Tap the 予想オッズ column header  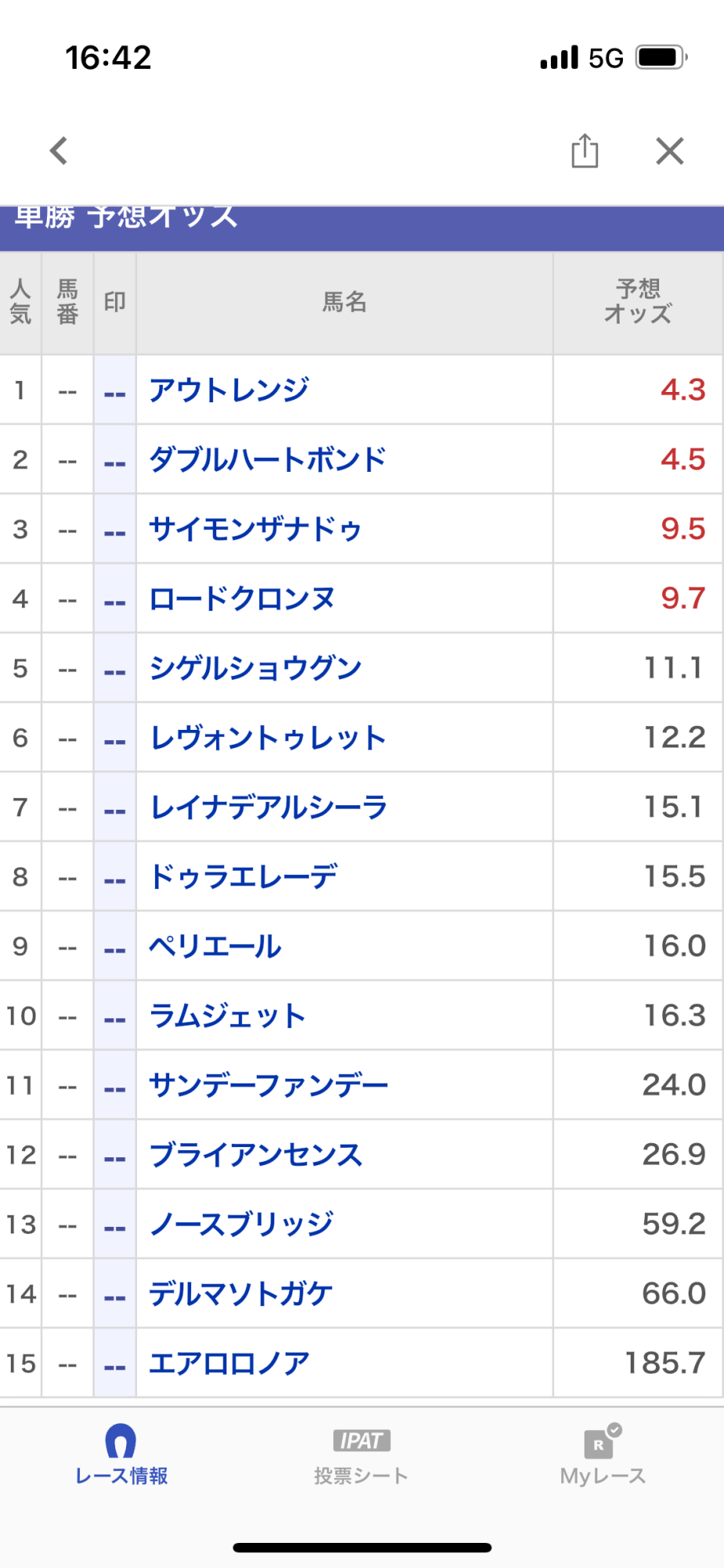pyautogui.click(x=638, y=302)
